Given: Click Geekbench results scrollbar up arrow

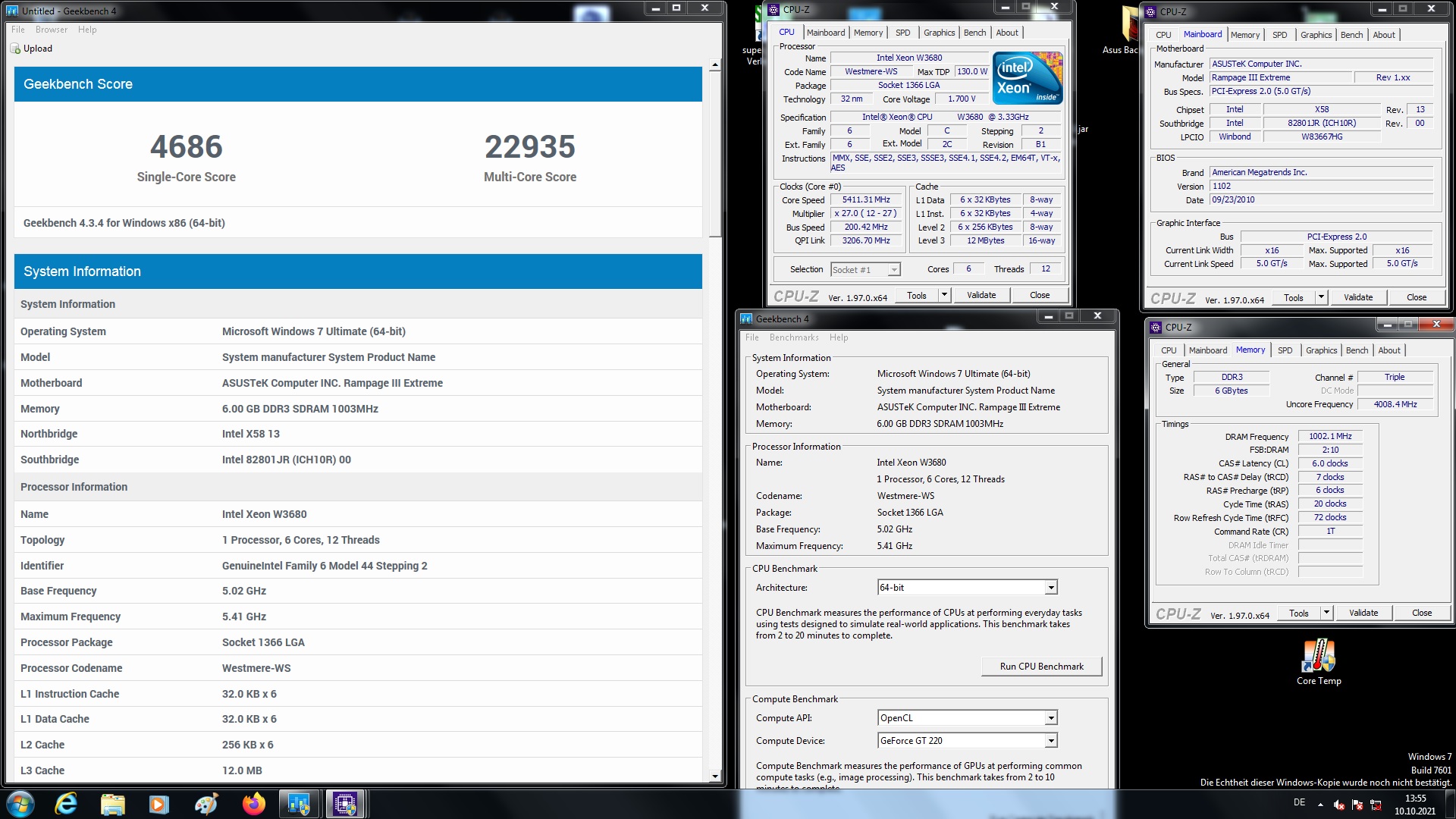Looking at the screenshot, I should [714, 66].
